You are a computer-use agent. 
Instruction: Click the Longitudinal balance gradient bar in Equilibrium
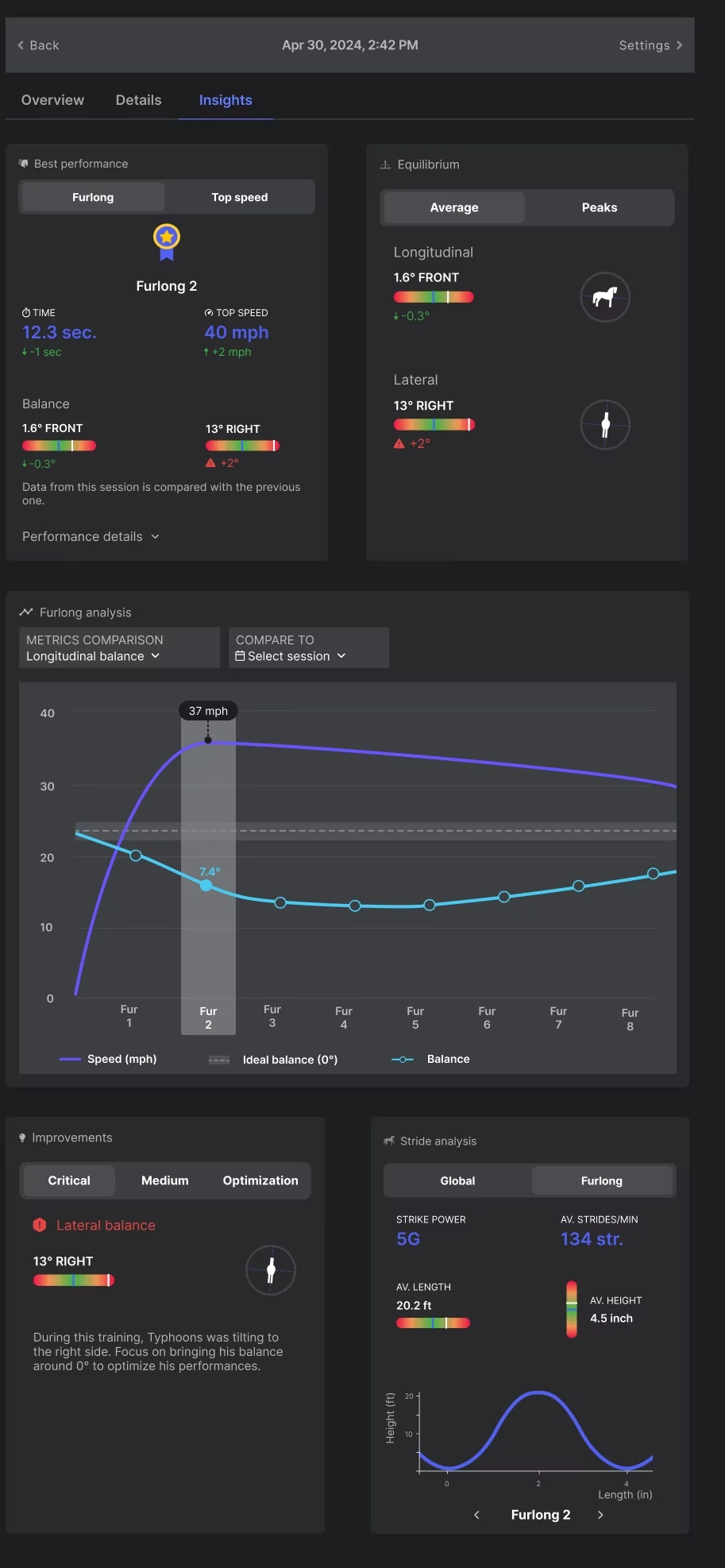434,297
